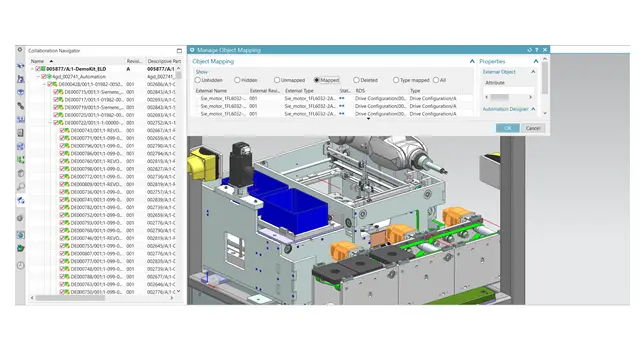Collapse the Automation Designer group
Screen dimensions: 640x360
(x=533, y=109)
